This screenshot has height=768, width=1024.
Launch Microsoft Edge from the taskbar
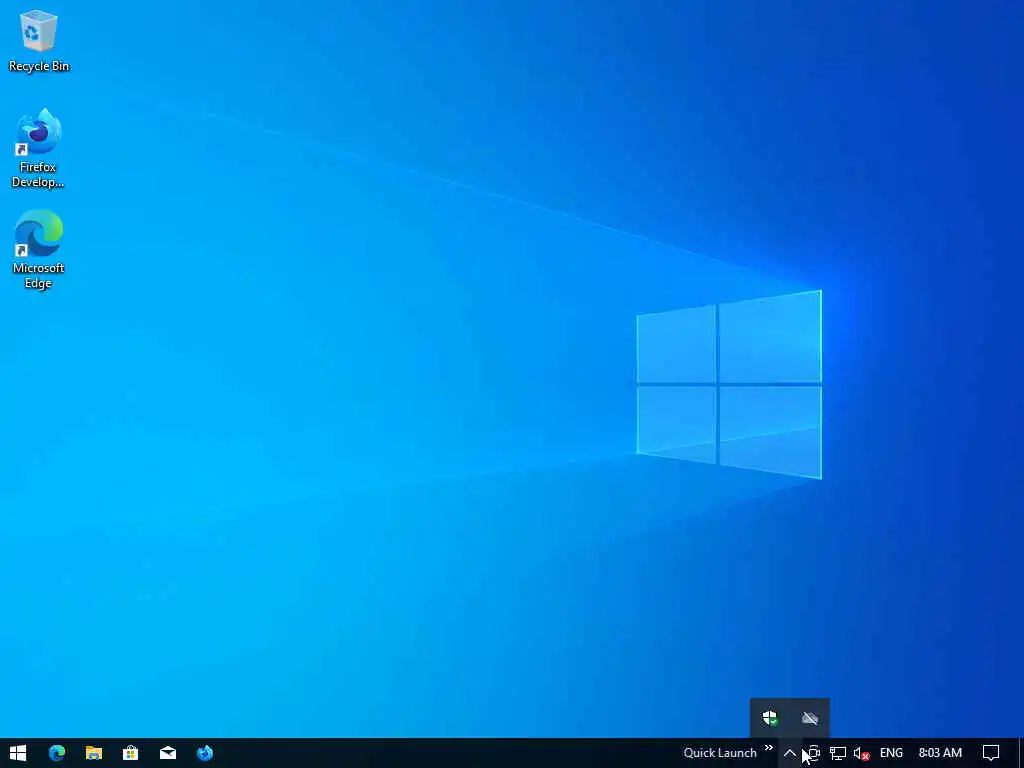57,753
